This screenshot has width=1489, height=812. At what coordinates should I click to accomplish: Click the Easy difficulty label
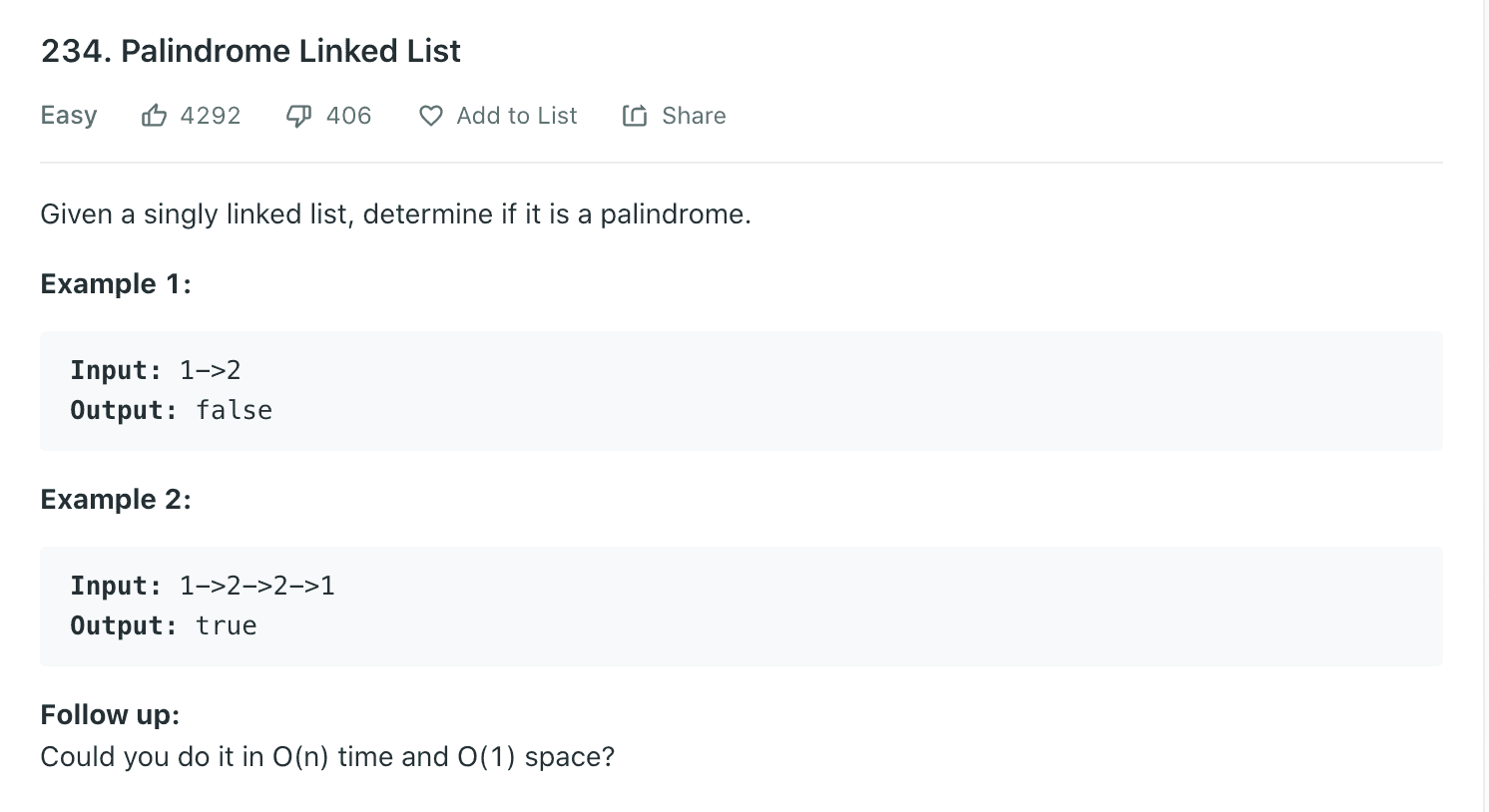click(68, 115)
